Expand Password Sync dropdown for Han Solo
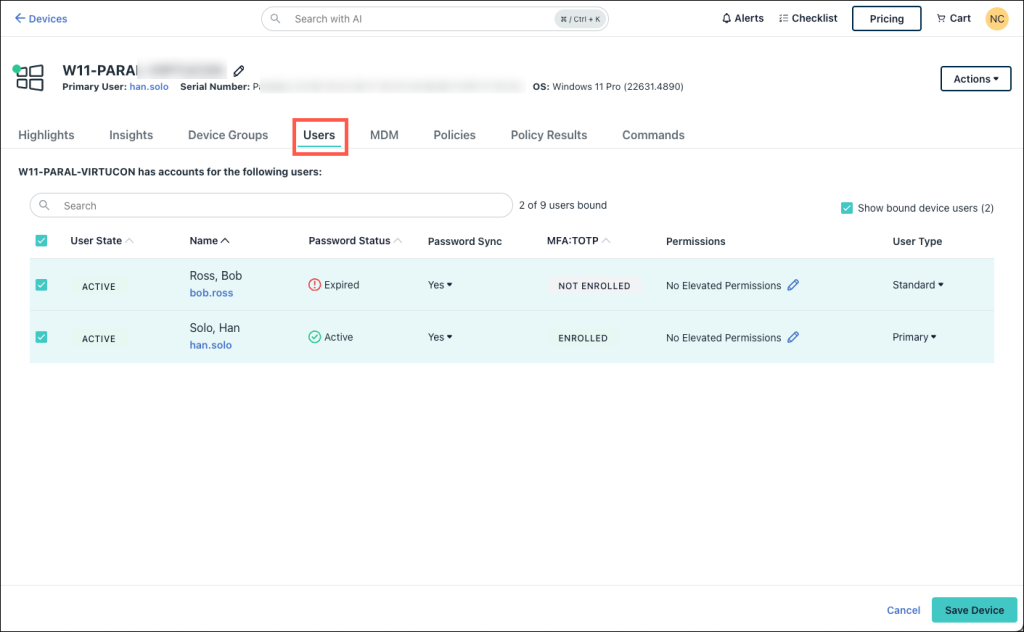The height and width of the screenshot is (632, 1024). point(440,337)
